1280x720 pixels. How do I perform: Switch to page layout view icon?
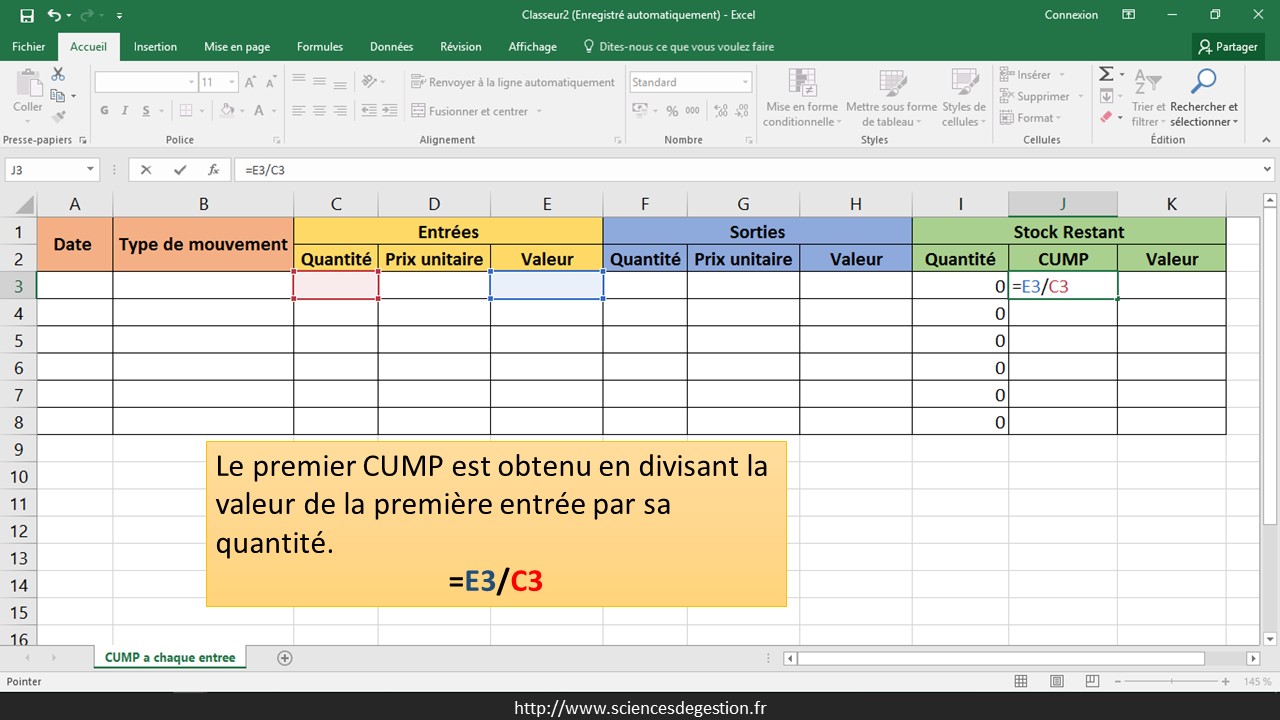point(1059,681)
